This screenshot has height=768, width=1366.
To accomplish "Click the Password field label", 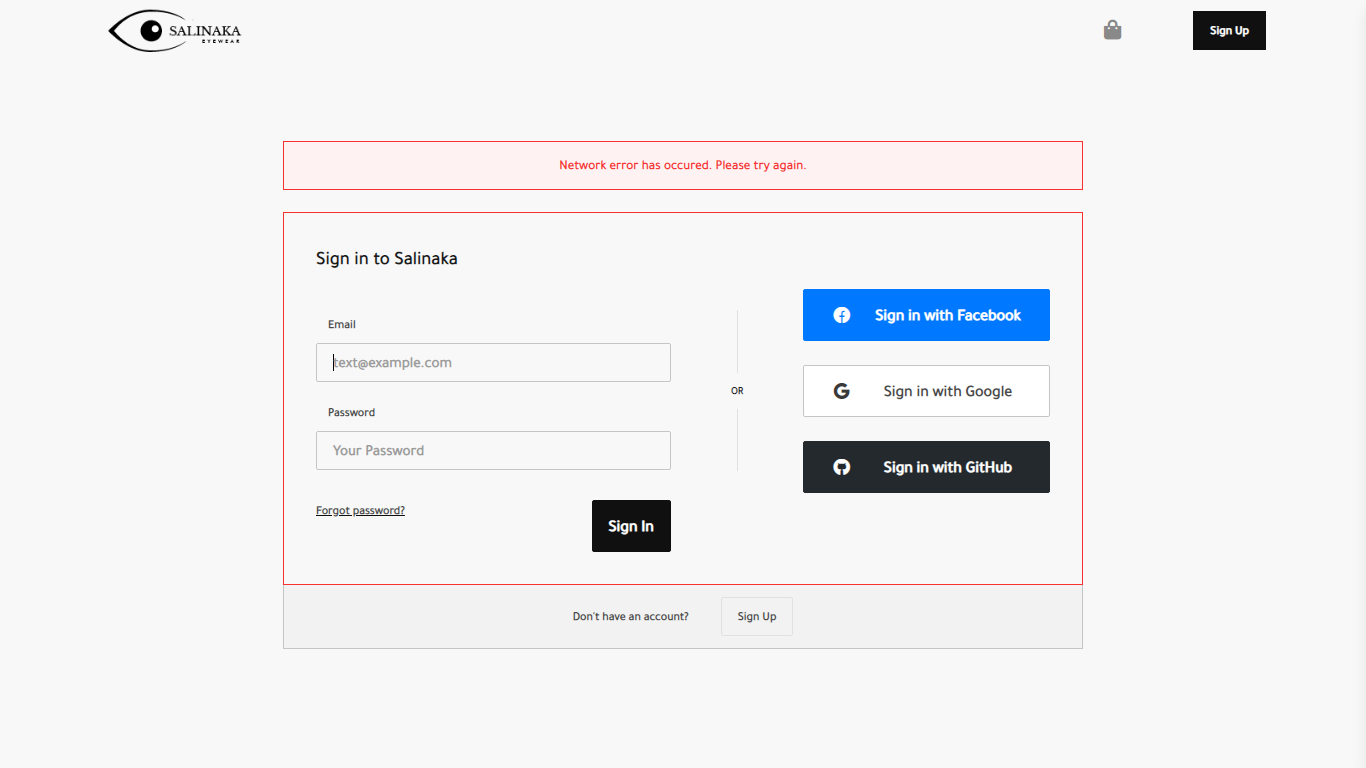I will pos(351,412).
